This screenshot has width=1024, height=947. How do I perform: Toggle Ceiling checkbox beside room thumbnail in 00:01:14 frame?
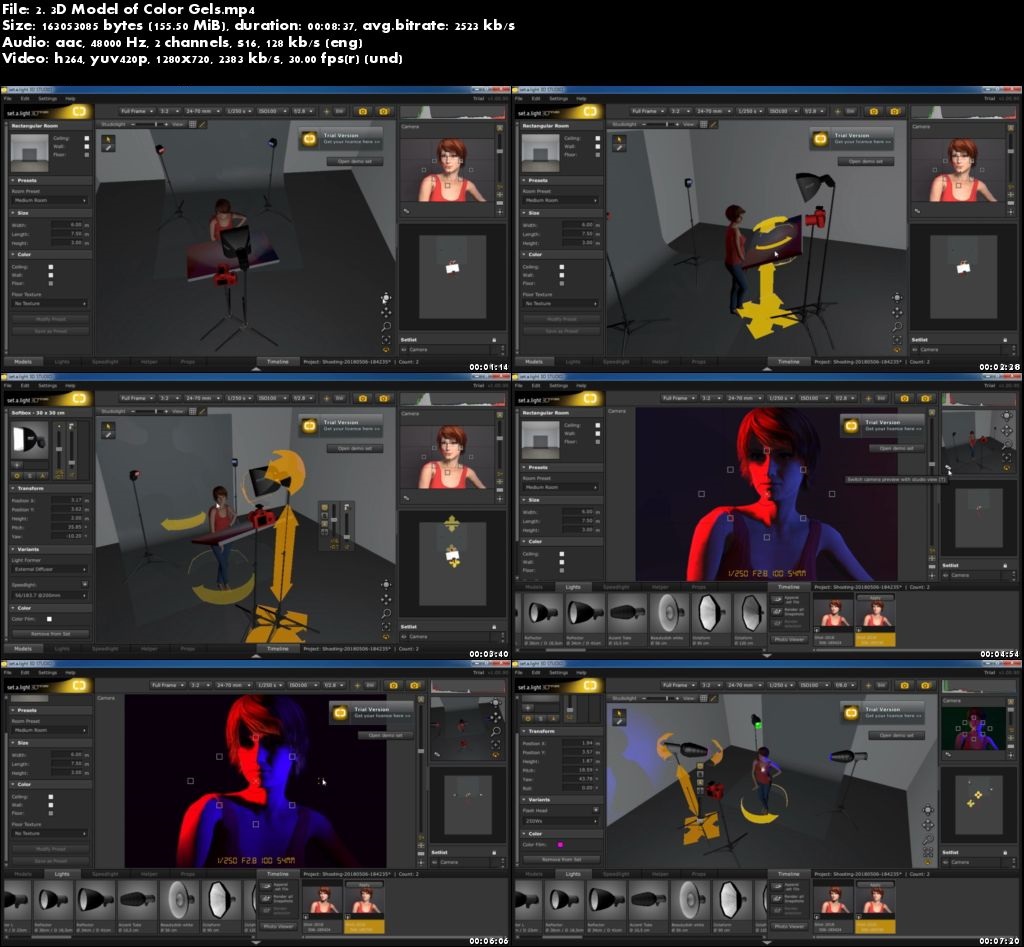click(86, 138)
